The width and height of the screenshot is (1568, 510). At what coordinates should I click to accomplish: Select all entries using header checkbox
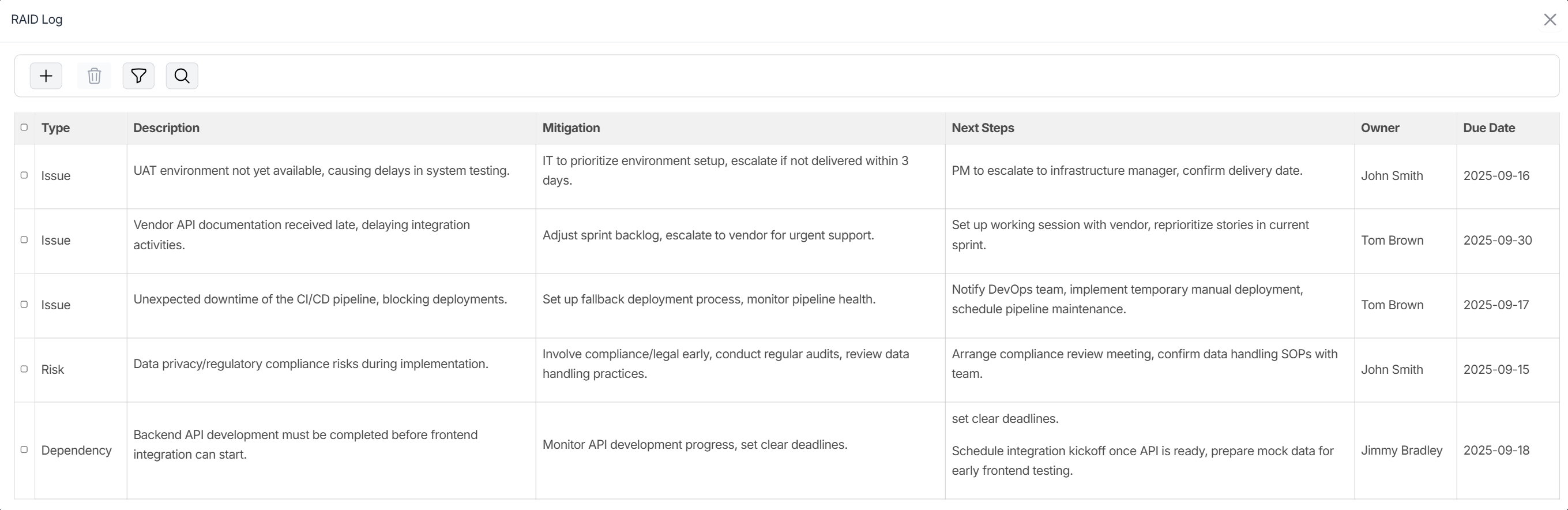click(24, 127)
